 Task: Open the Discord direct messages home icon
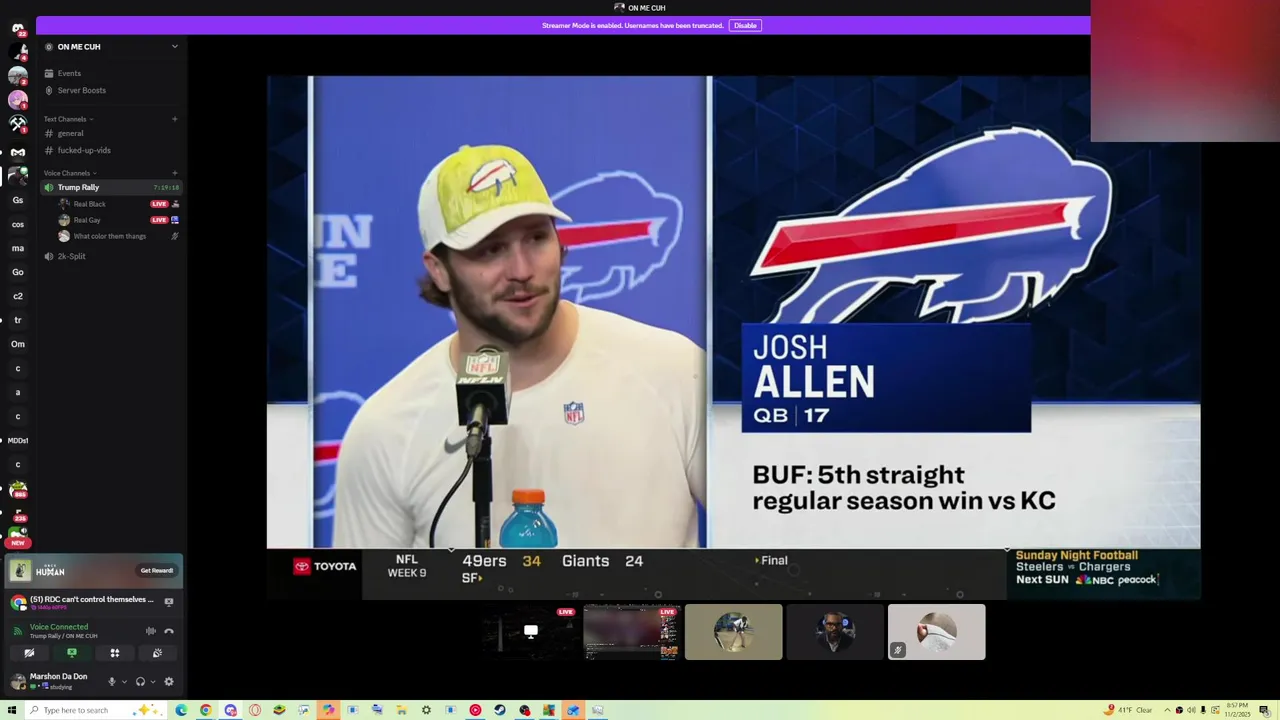pyautogui.click(x=18, y=29)
